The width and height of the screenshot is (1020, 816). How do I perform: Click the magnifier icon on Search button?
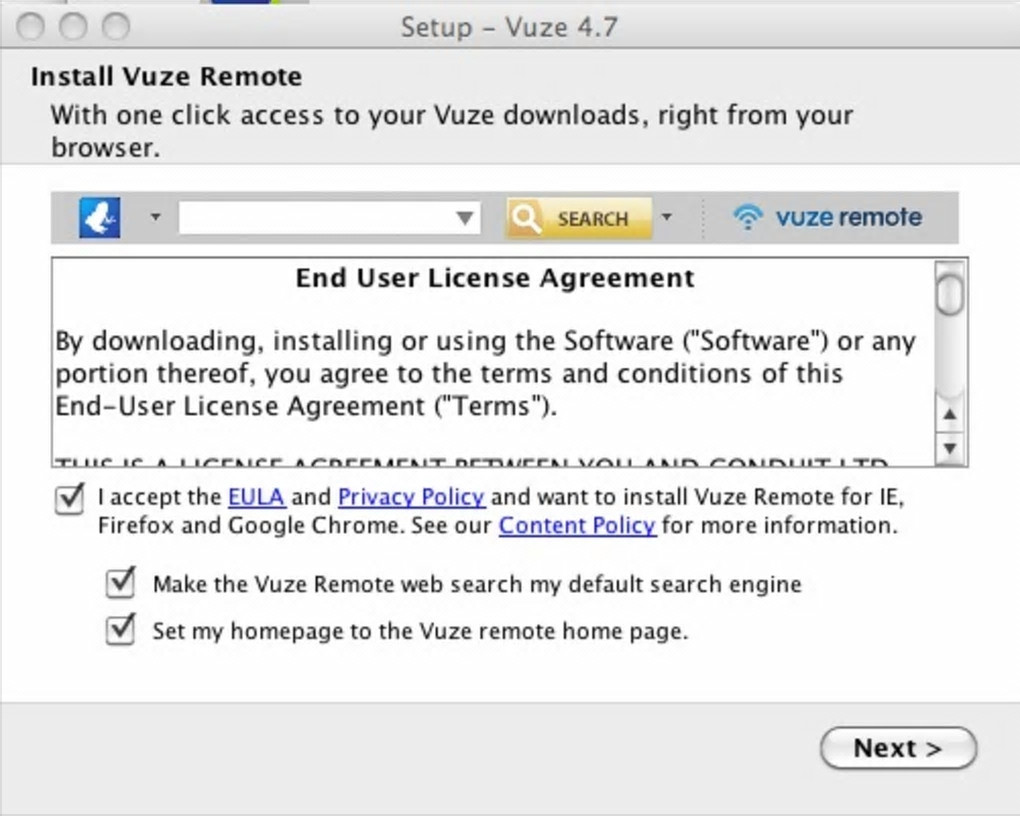[526, 217]
